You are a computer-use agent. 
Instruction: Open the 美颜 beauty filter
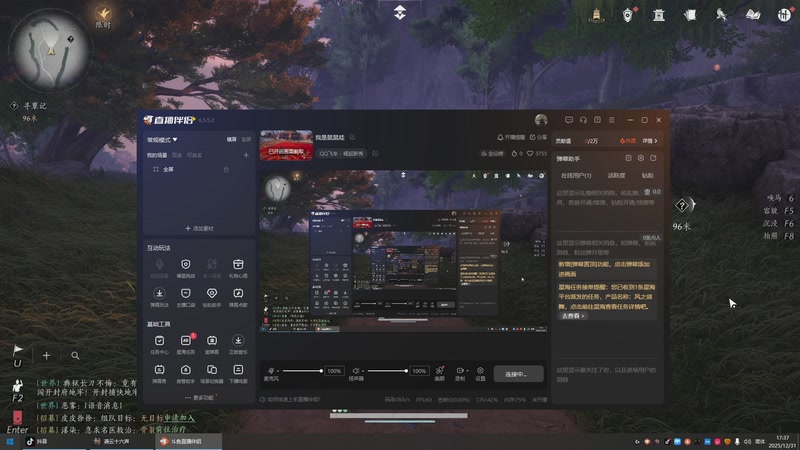(x=439, y=373)
